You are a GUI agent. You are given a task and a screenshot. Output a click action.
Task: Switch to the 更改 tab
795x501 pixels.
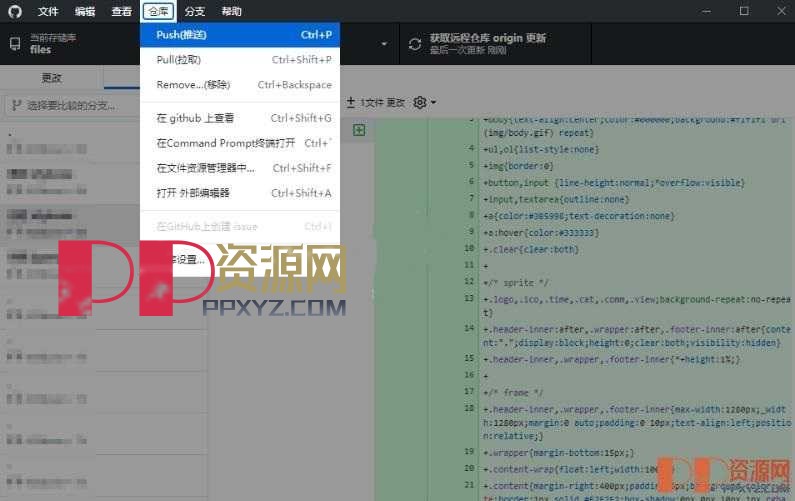point(52,78)
